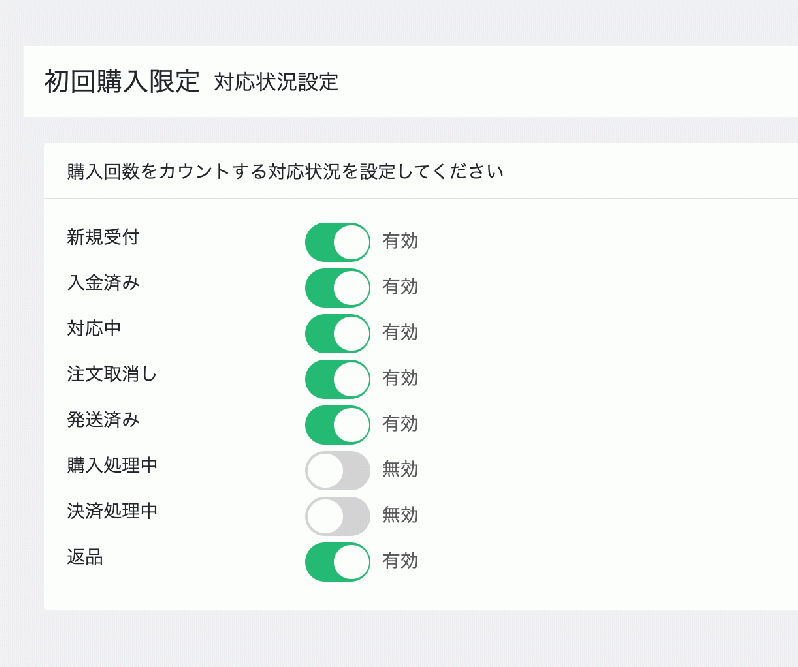The image size is (798, 667).
Task: Click the 購入処理中 label
Action: [112, 466]
